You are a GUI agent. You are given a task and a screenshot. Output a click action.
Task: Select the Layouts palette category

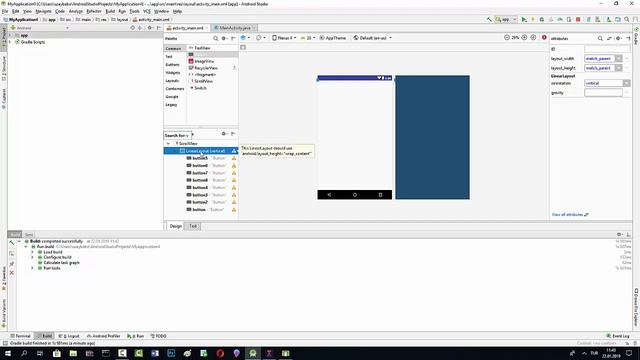click(172, 81)
